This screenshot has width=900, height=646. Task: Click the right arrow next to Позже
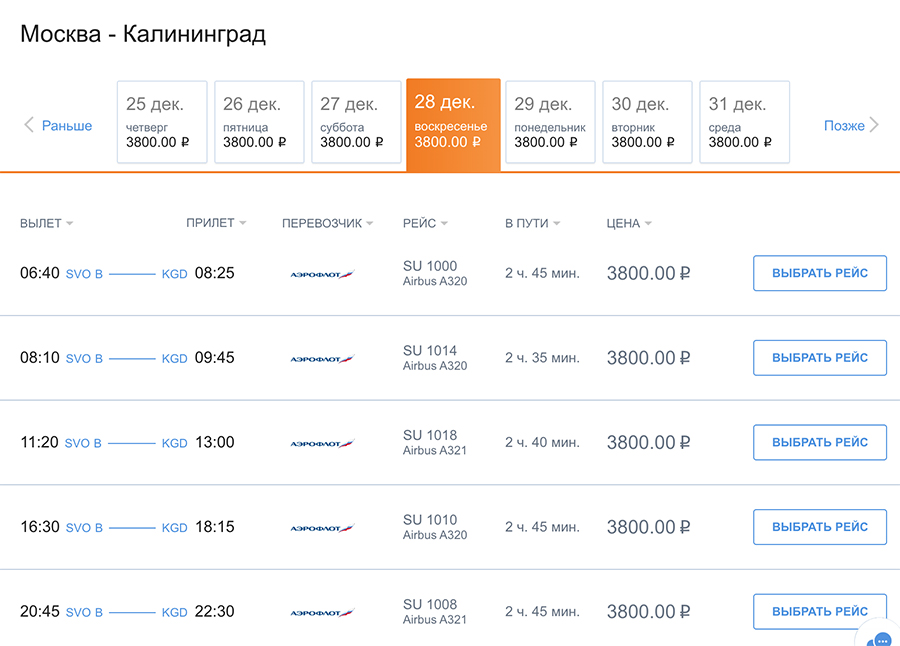[874, 125]
